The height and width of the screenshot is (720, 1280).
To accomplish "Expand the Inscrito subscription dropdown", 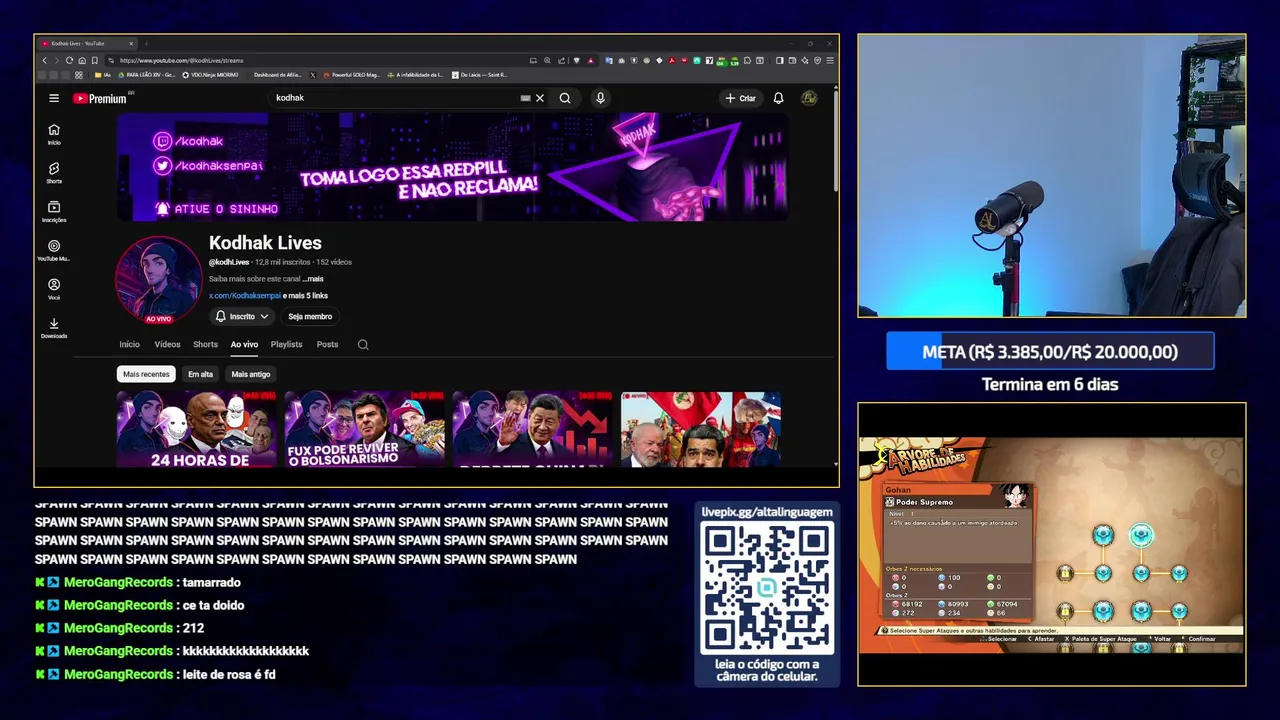I will [243, 316].
